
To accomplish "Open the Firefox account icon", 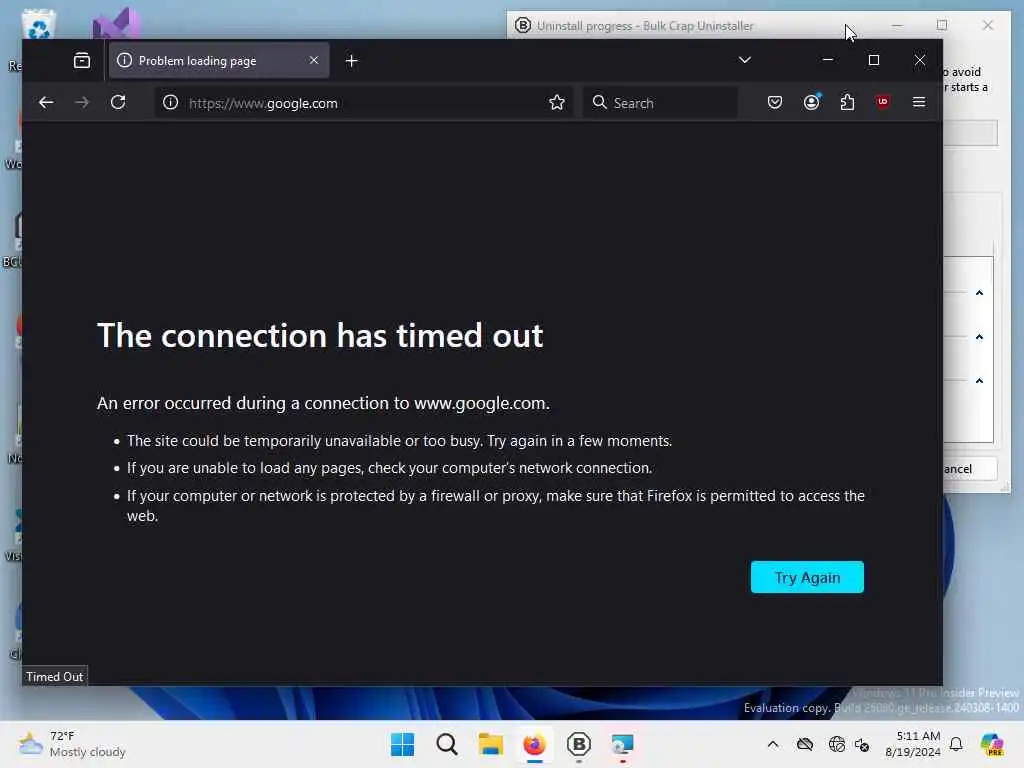I will pyautogui.click(x=812, y=103).
